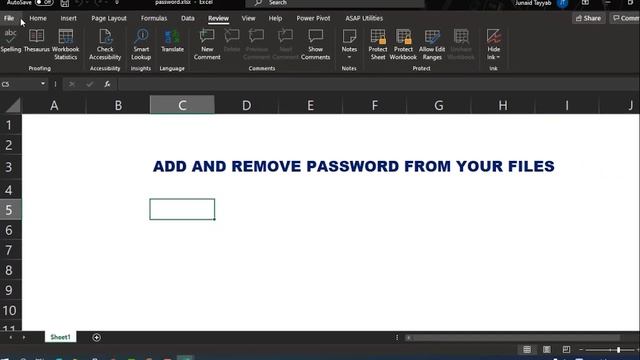Click the horizontal scrollbar
Image resolution: width=640 pixels, height=360 pixels.
pyautogui.click(x=514, y=338)
